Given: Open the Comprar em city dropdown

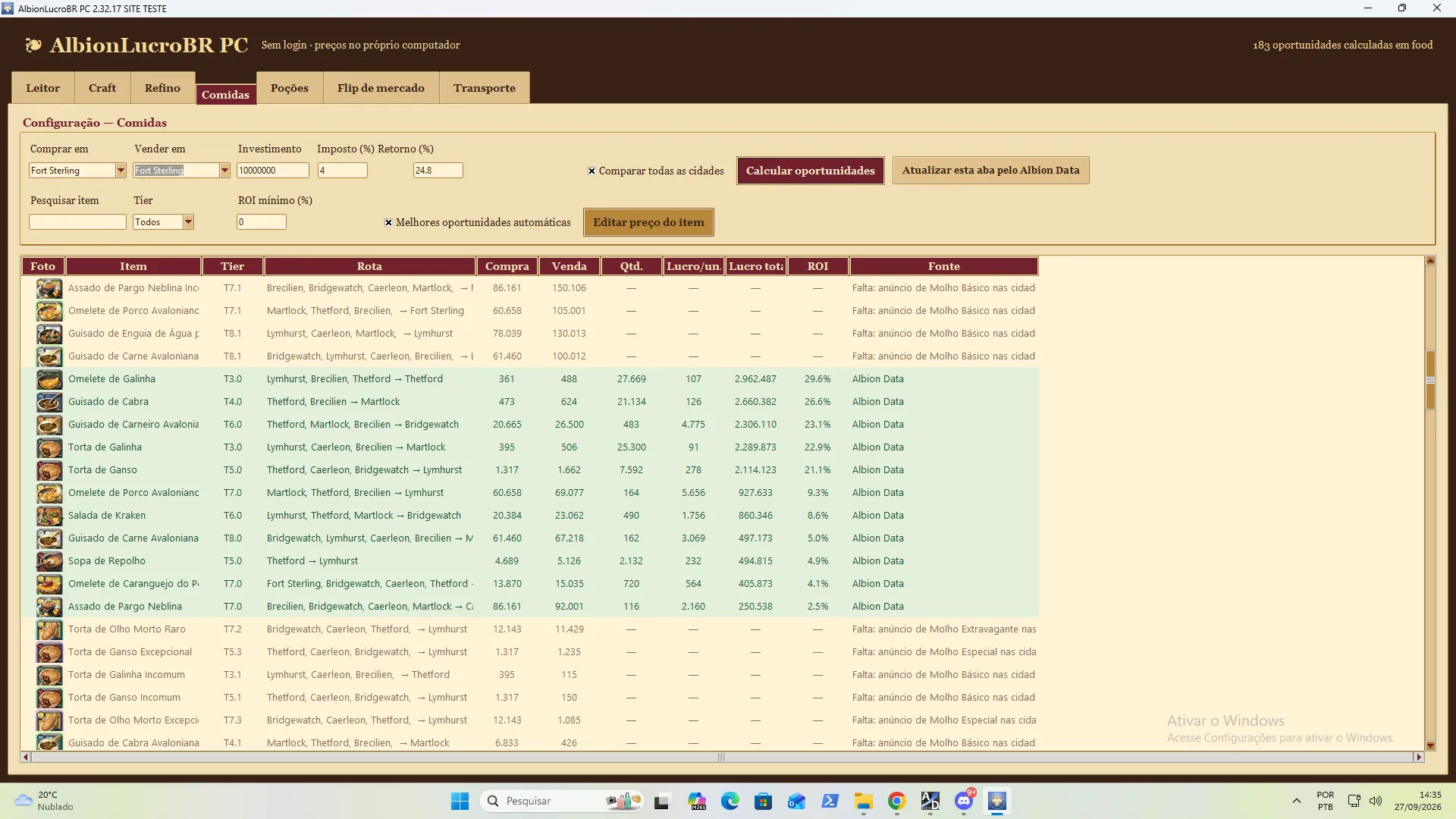Looking at the screenshot, I should 121,171.
